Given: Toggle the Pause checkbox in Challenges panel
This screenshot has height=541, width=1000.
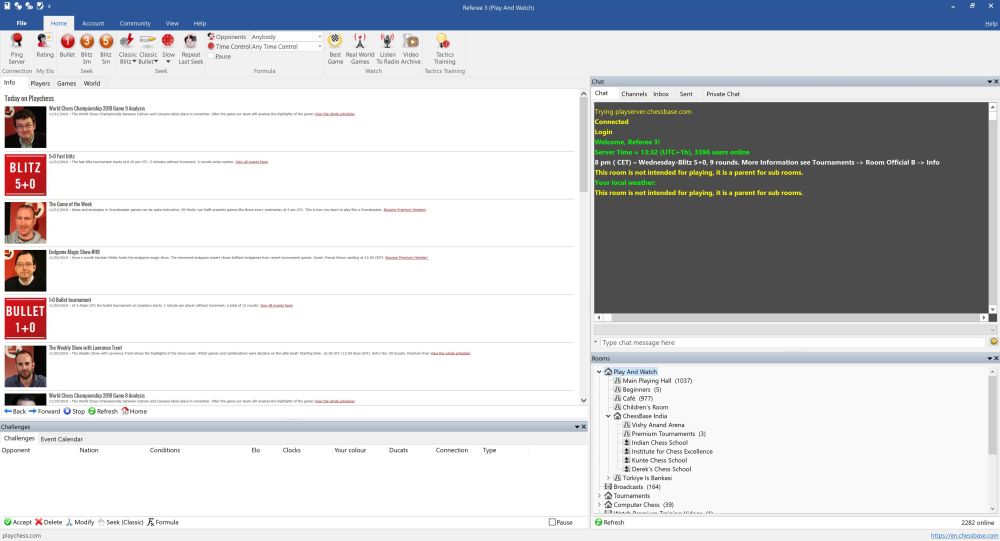Looking at the screenshot, I should (552, 522).
